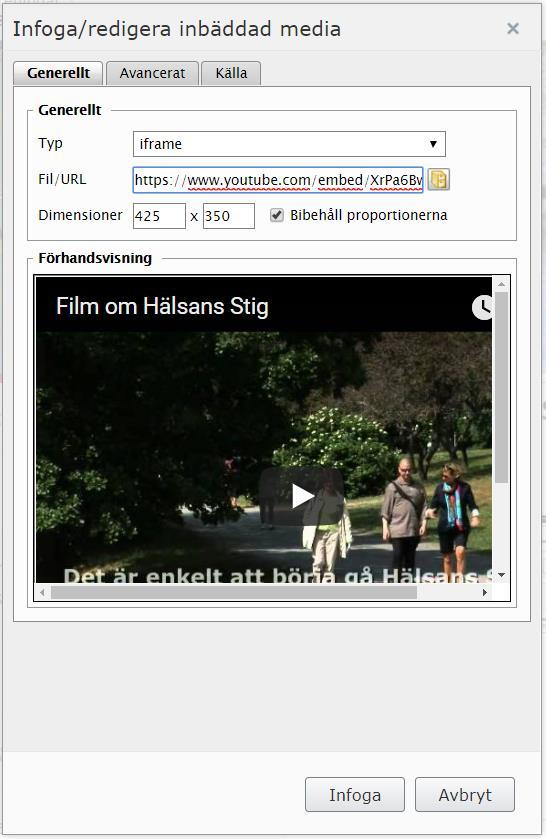Viewport: 546px width, 839px height.
Task: Click the browse file icon beside Fil/URL
Action: (x=438, y=179)
